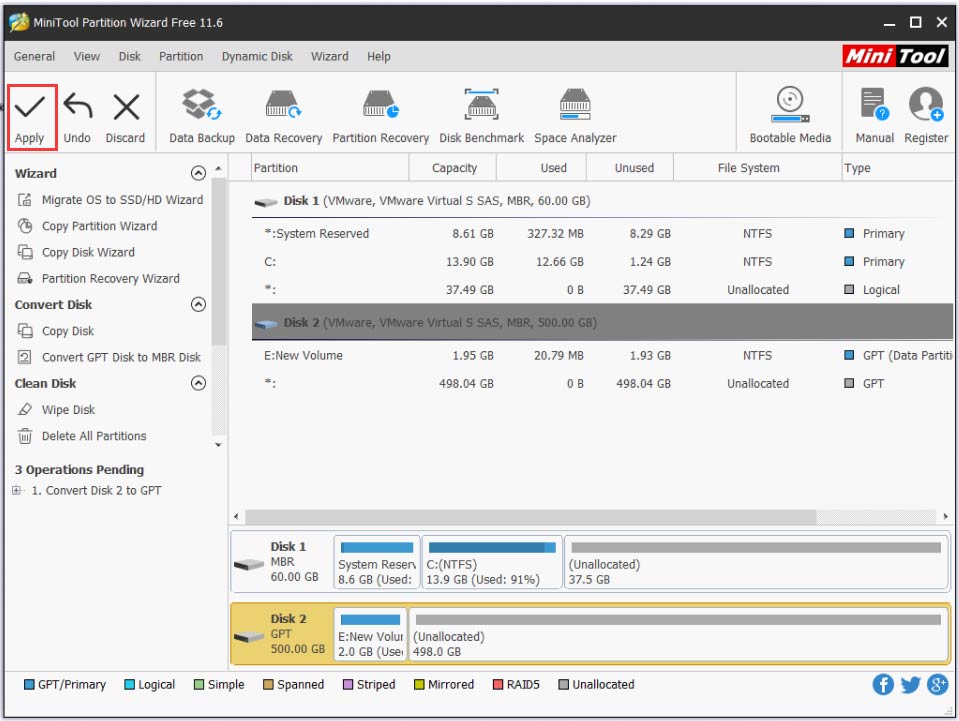The image size is (959, 721).
Task: Select the System Reserved partition row
Action: 602,234
